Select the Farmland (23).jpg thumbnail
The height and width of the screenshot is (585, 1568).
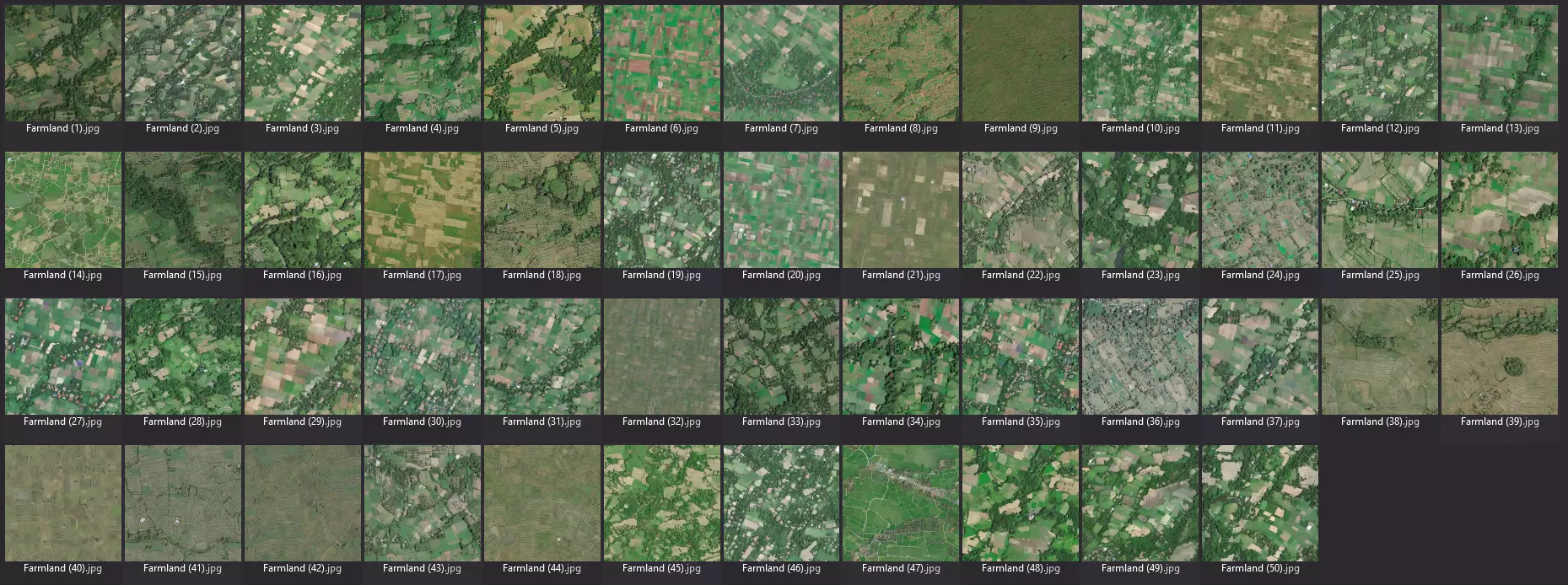click(x=1140, y=210)
